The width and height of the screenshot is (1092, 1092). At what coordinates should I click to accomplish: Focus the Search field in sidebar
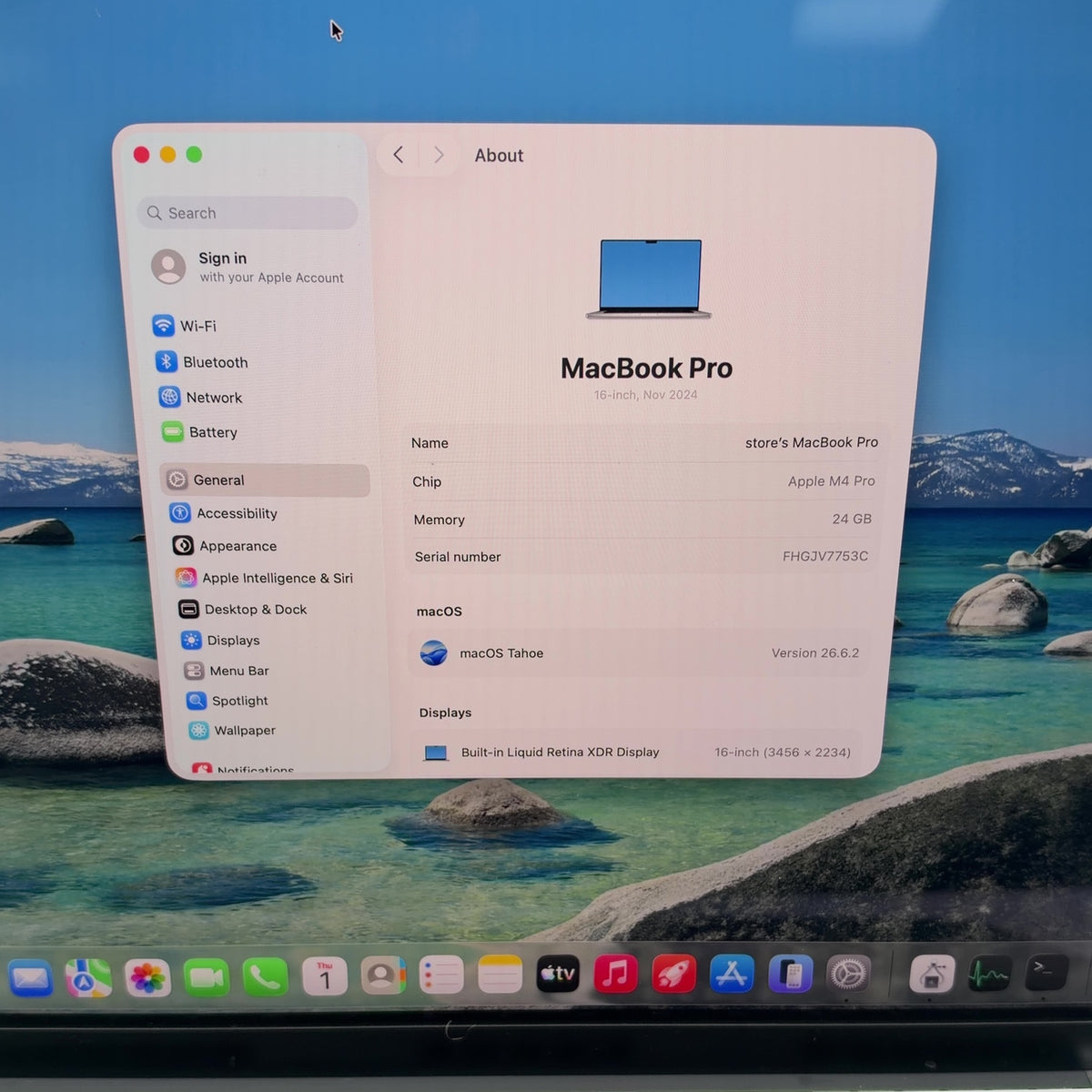pyautogui.click(x=248, y=213)
